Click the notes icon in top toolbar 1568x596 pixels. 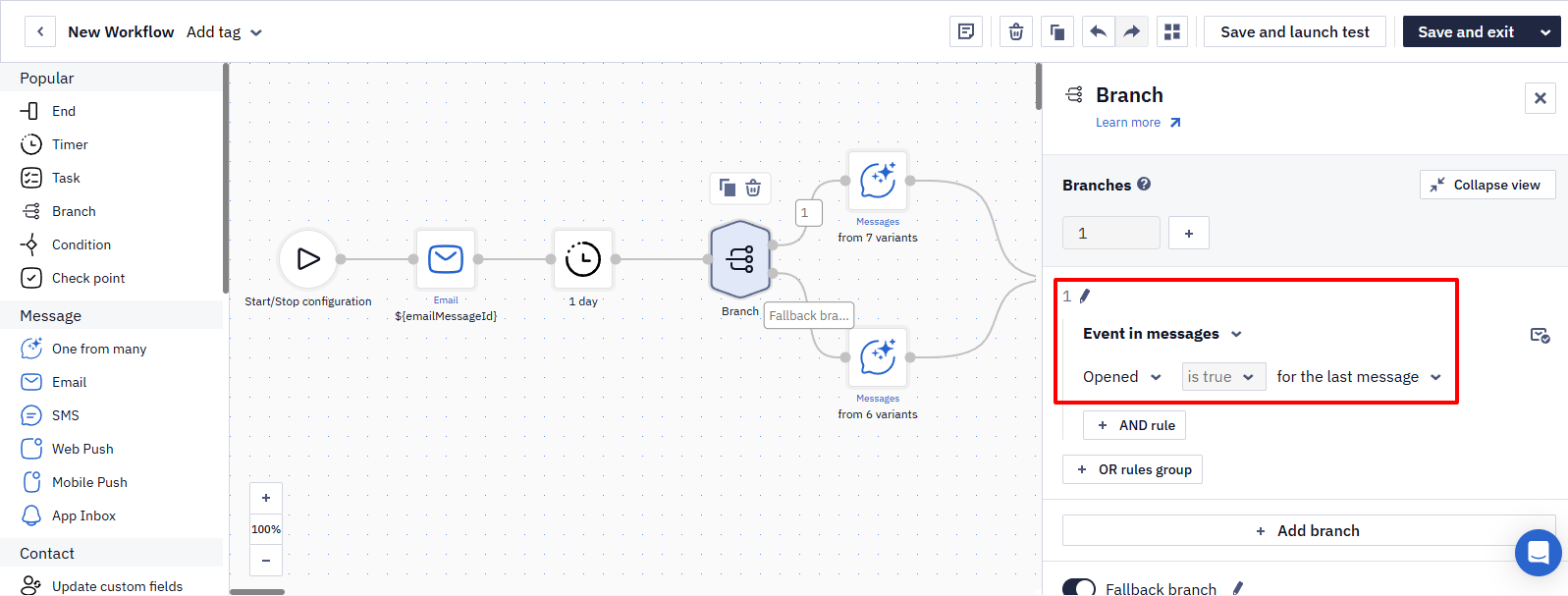pyautogui.click(x=966, y=31)
